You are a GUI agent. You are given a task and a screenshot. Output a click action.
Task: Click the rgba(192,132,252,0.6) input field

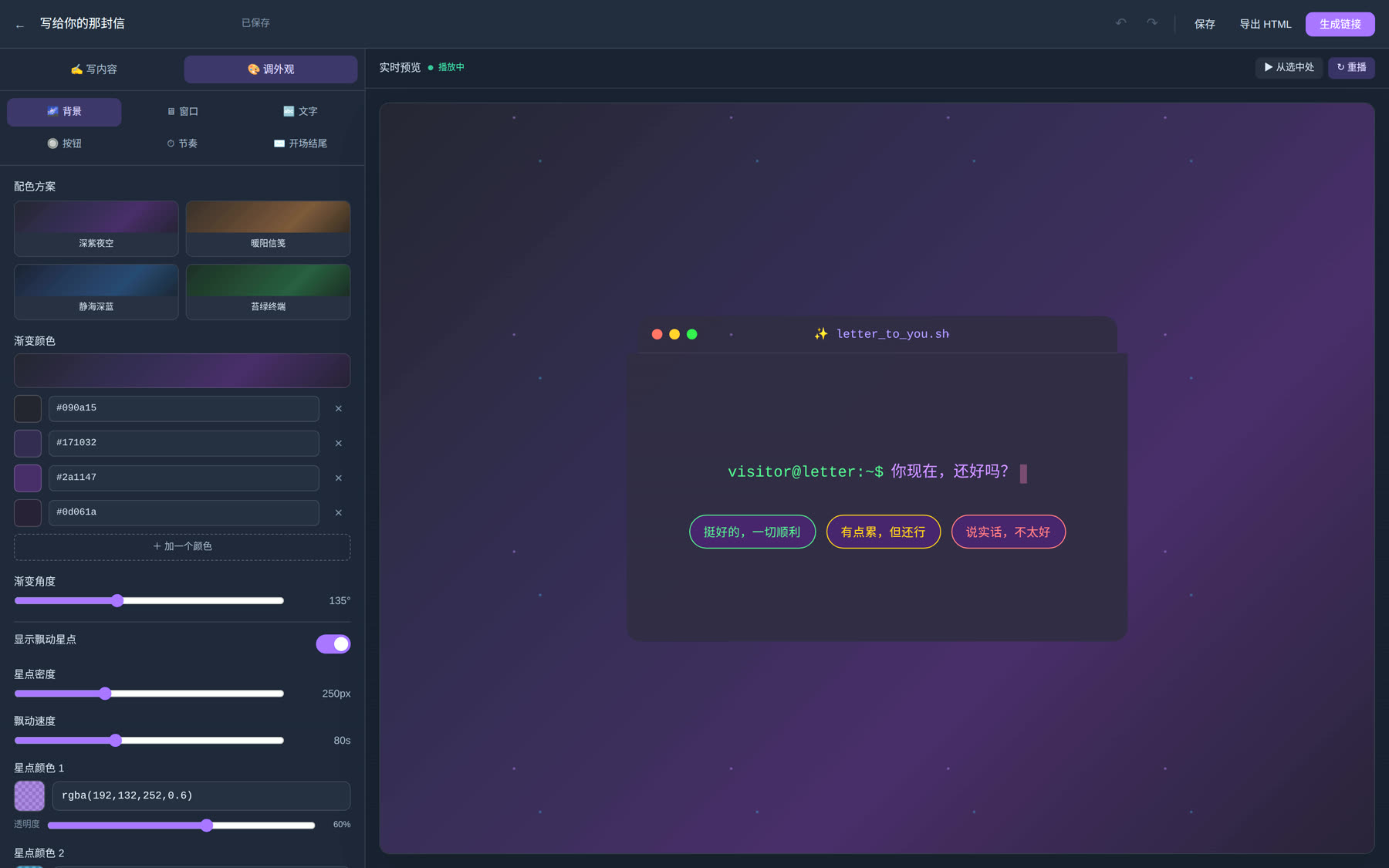click(201, 796)
